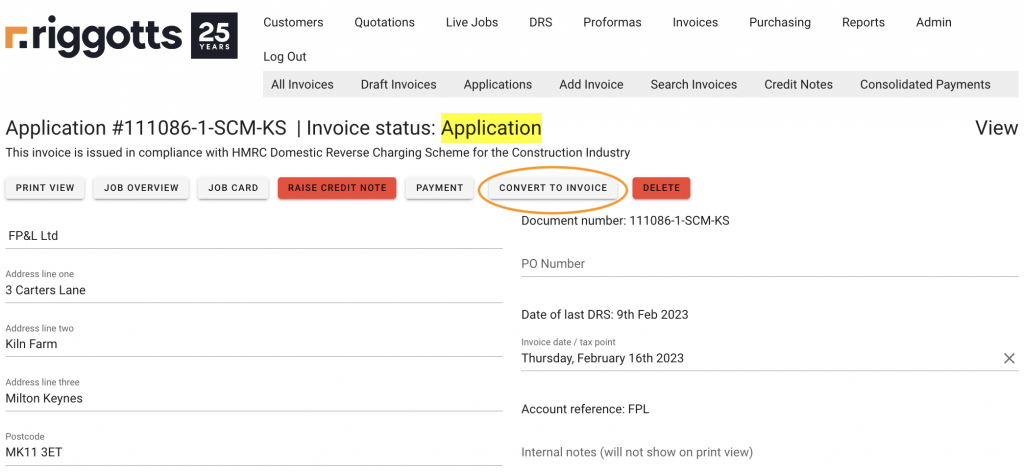Click the Job Overview button
This screenshot has width=1024, height=472.
(141, 188)
